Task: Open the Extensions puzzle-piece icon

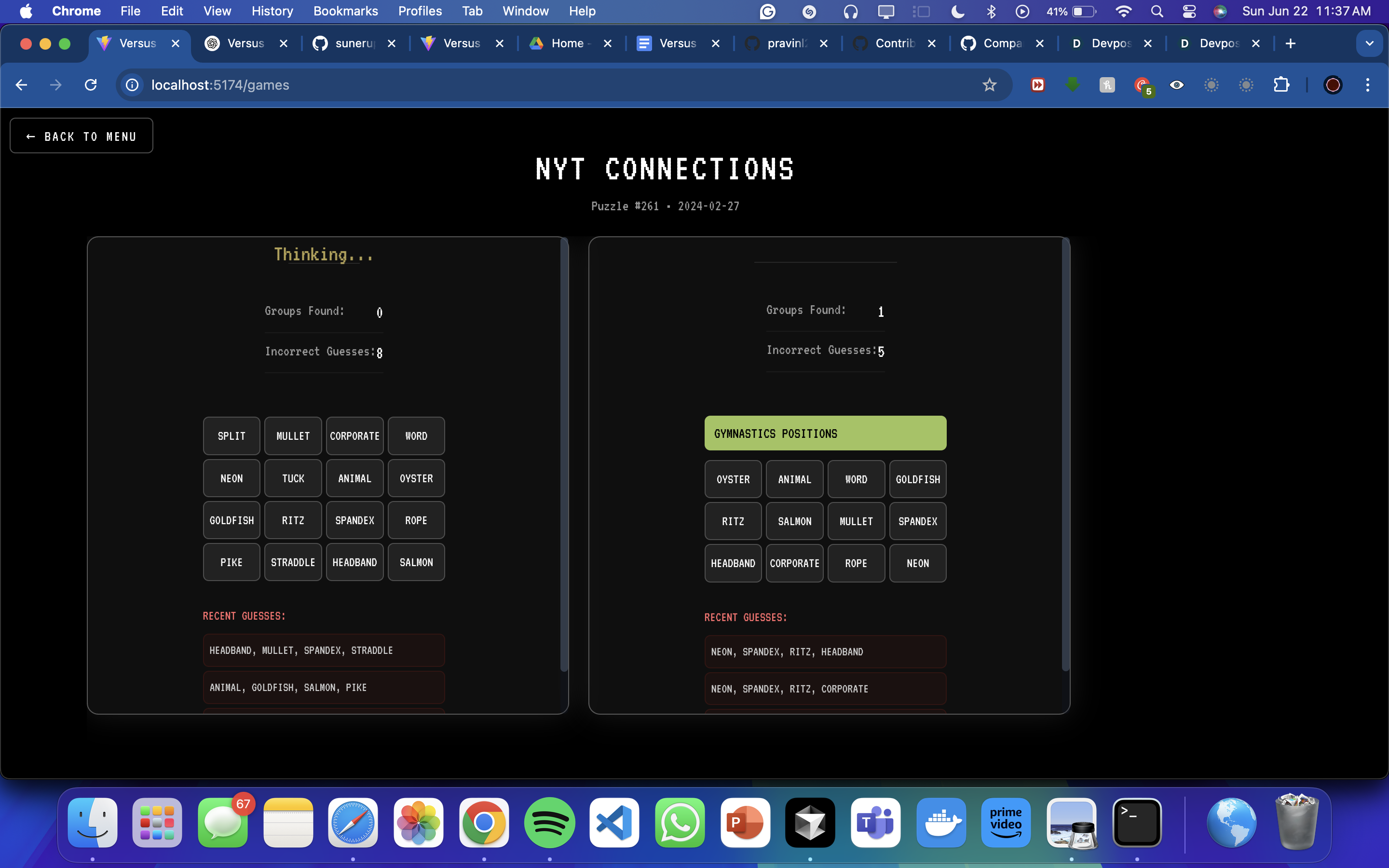Action: point(1281,85)
